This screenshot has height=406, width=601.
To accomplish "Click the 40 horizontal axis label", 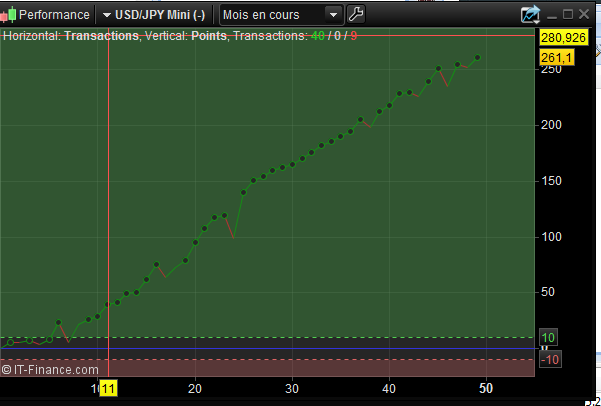I will (x=389, y=389).
